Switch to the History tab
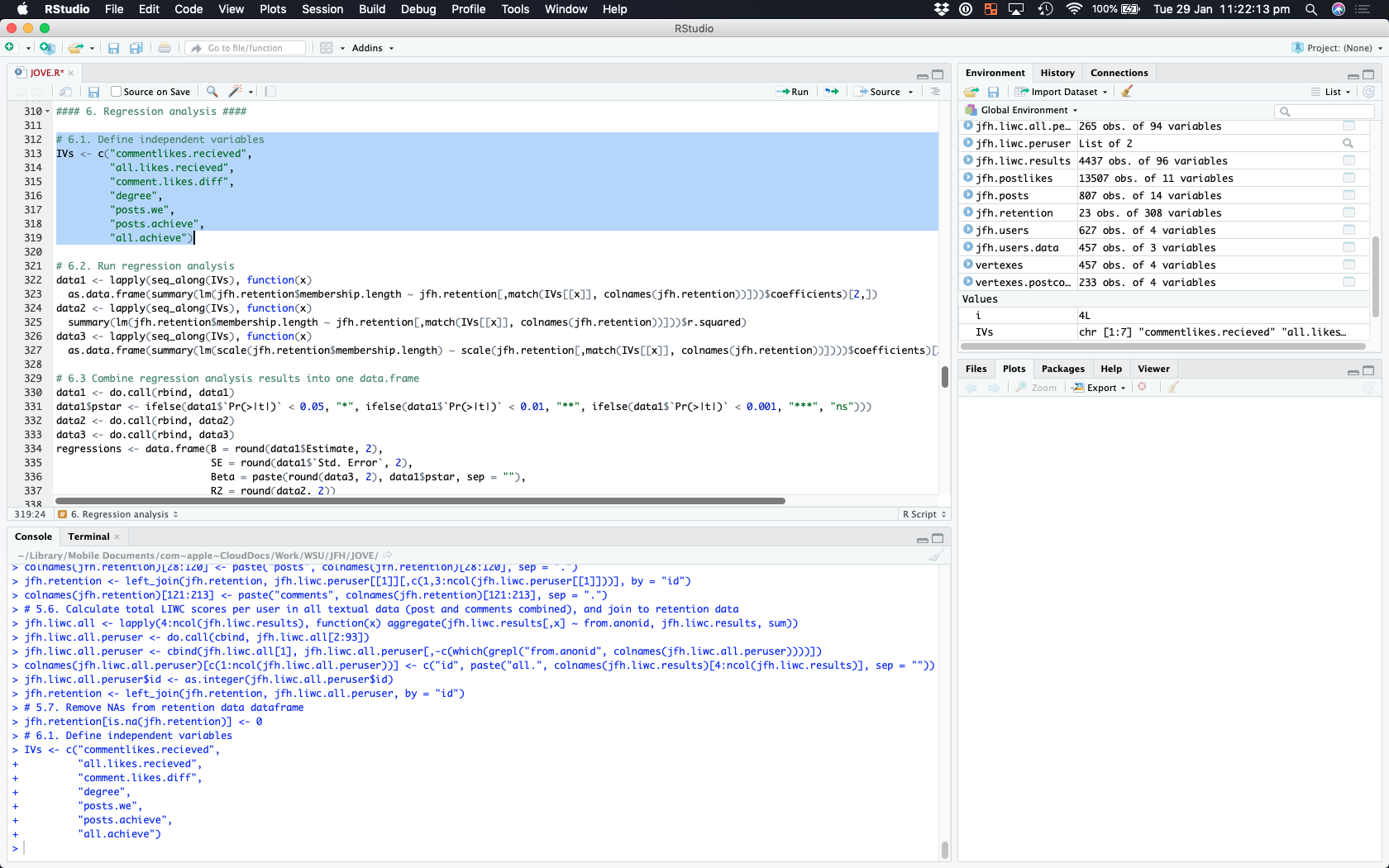 click(x=1057, y=73)
